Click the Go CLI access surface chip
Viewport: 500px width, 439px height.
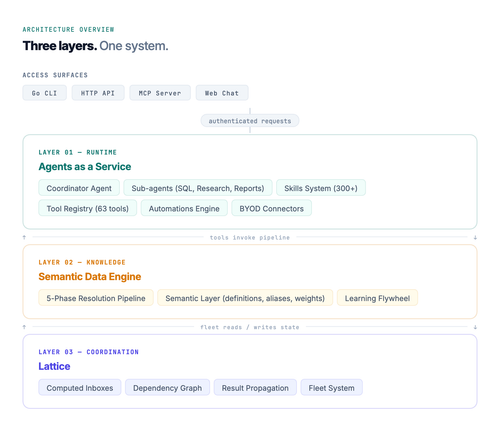click(x=45, y=93)
